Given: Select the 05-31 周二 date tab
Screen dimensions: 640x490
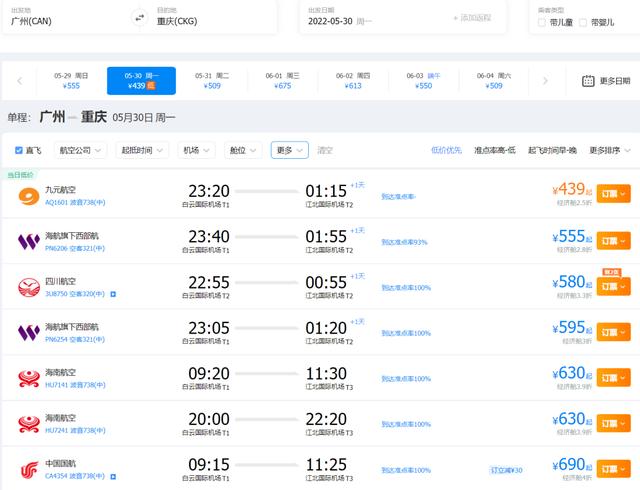Looking at the screenshot, I should pos(212,81).
